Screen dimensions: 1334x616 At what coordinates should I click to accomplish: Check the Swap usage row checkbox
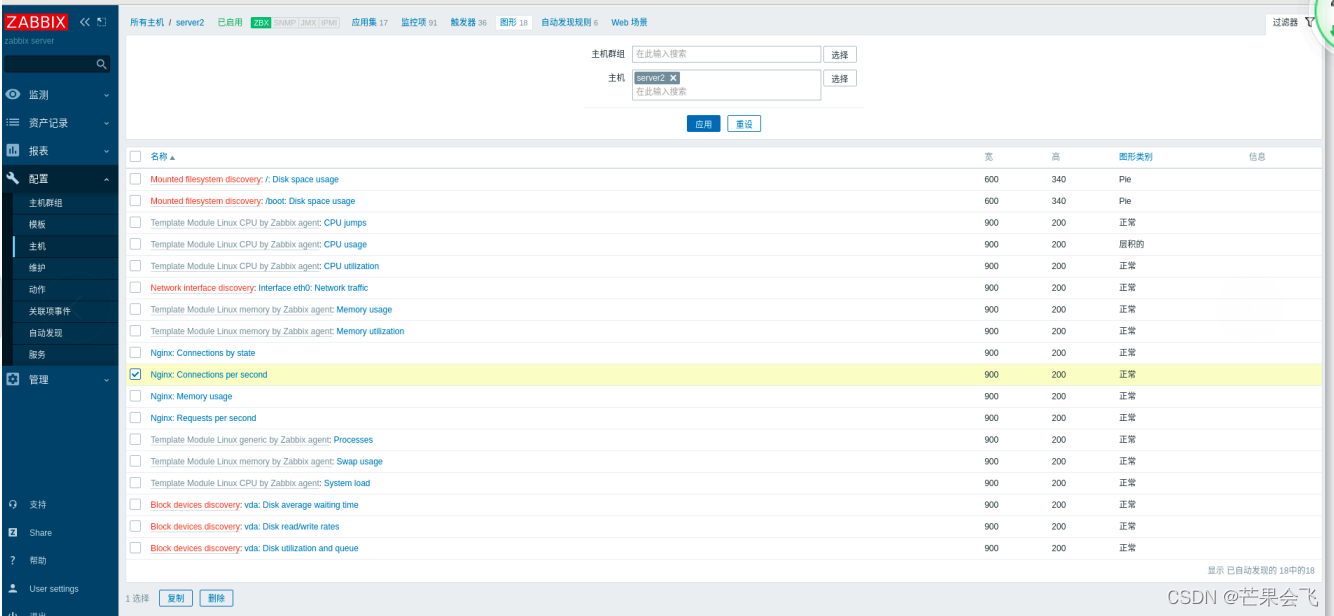135,461
